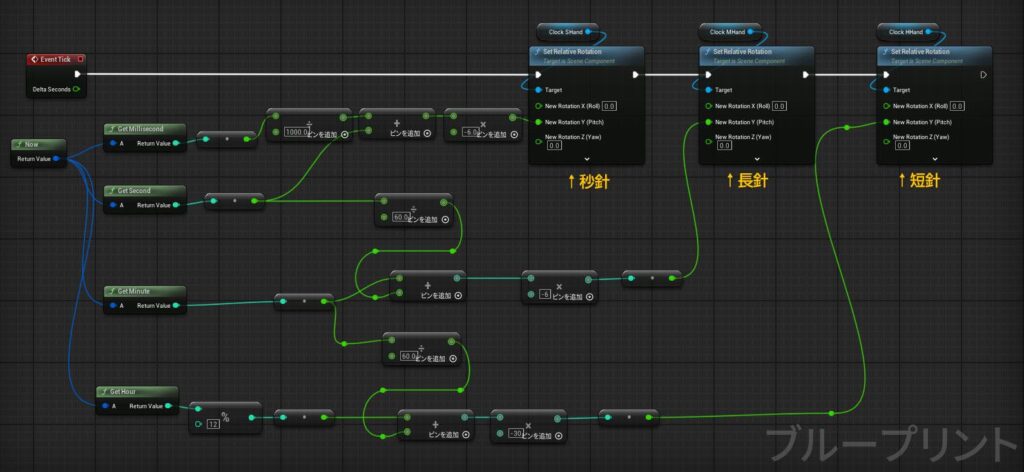
Task: Click the Now node's Return Value pin
Action: tap(57, 158)
